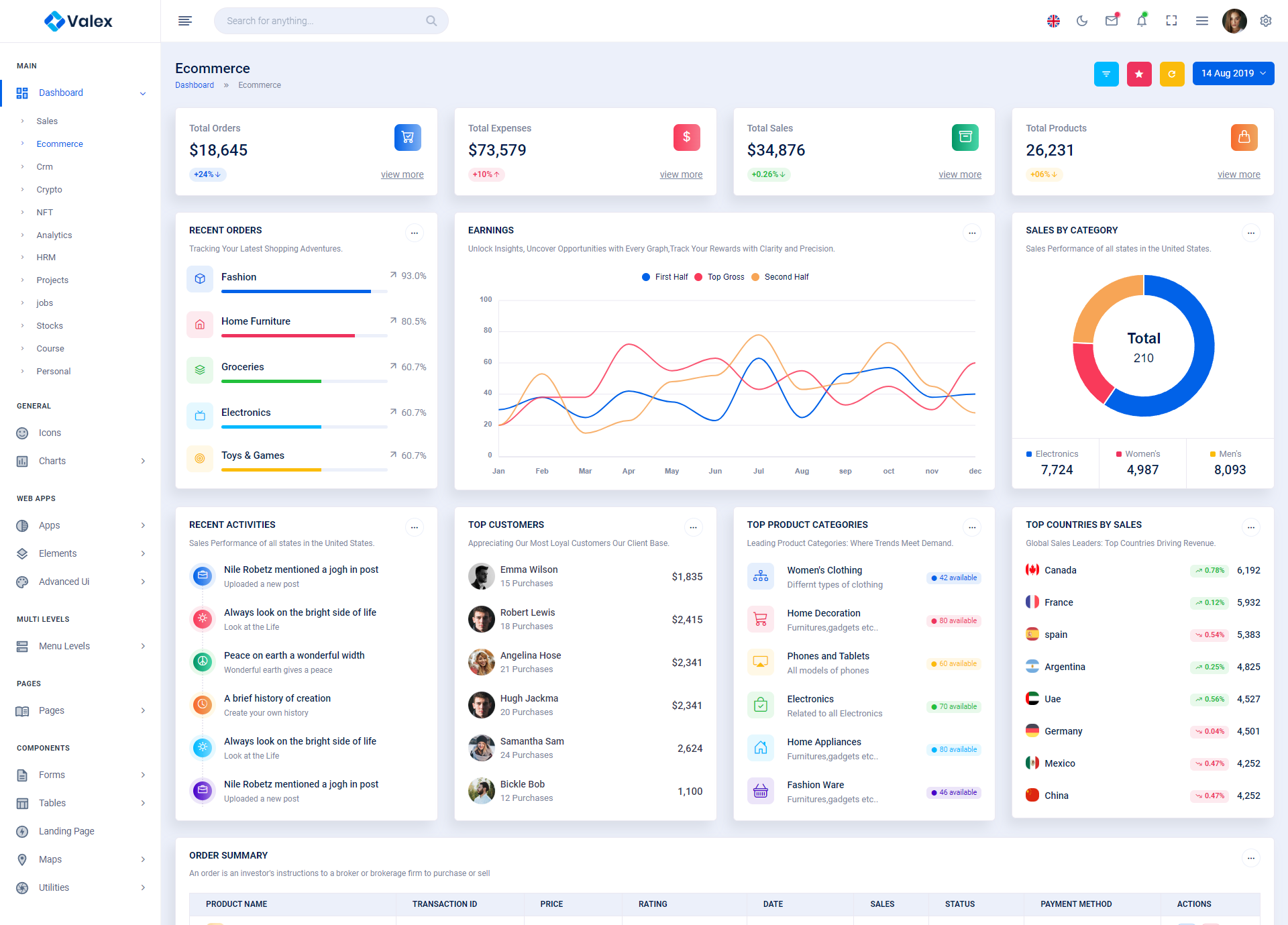Click the yellow refresh button
This screenshot has height=925, width=1288.
1172,74
